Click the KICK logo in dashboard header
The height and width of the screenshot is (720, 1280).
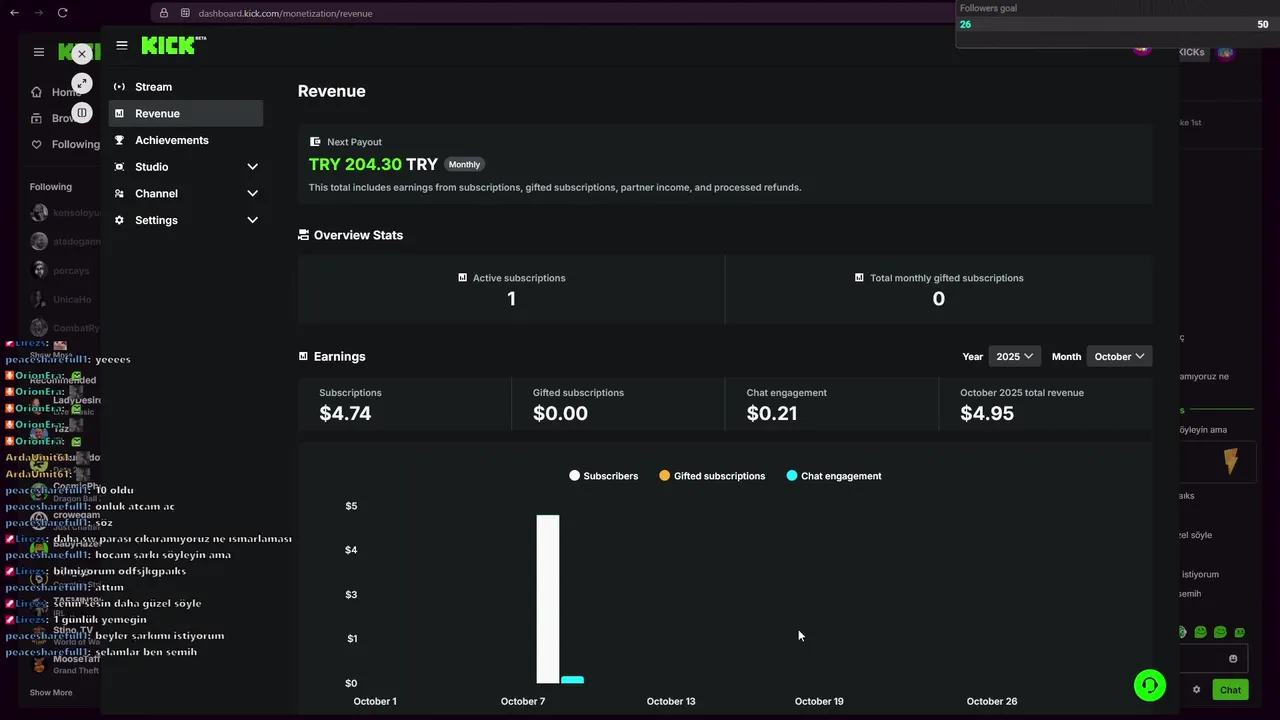coord(173,45)
